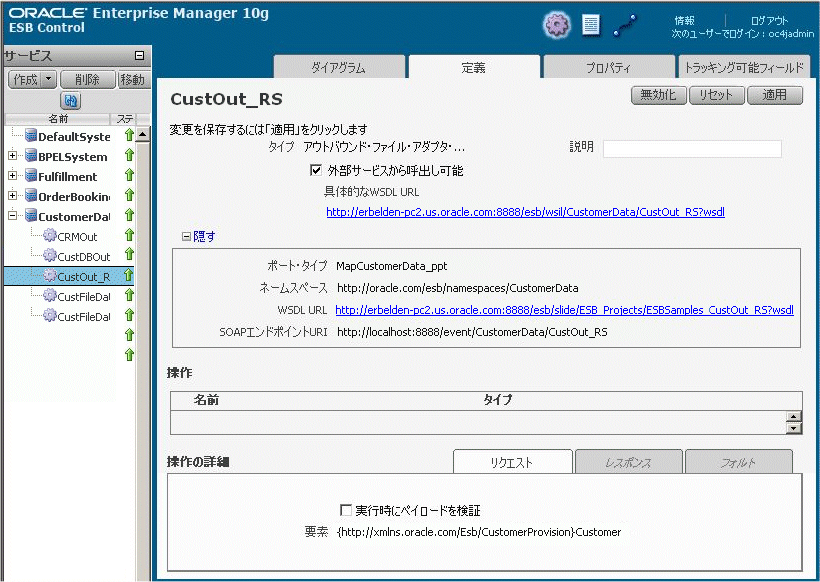Viewport: 820px width, 582px height.
Task: Click the BPELSystem database icon
Action: tap(31, 156)
